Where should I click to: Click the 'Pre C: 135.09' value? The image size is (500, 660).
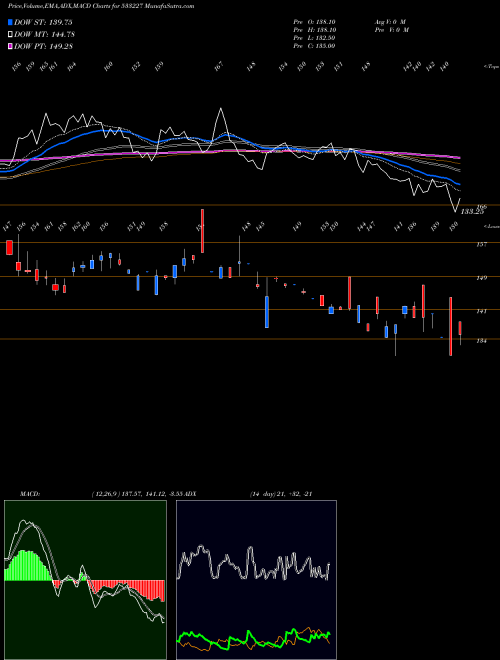(x=314, y=45)
